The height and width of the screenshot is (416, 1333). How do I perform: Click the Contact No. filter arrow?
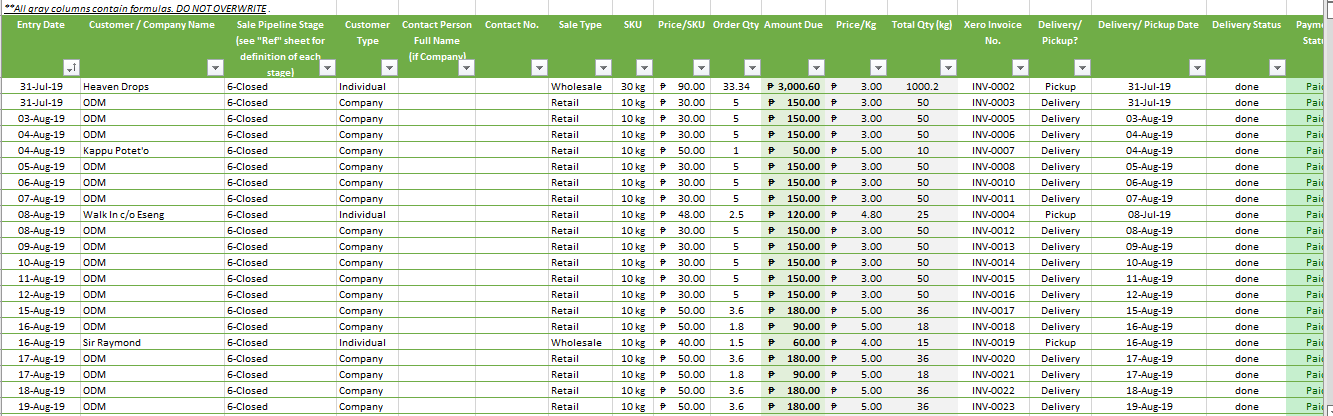(x=539, y=67)
